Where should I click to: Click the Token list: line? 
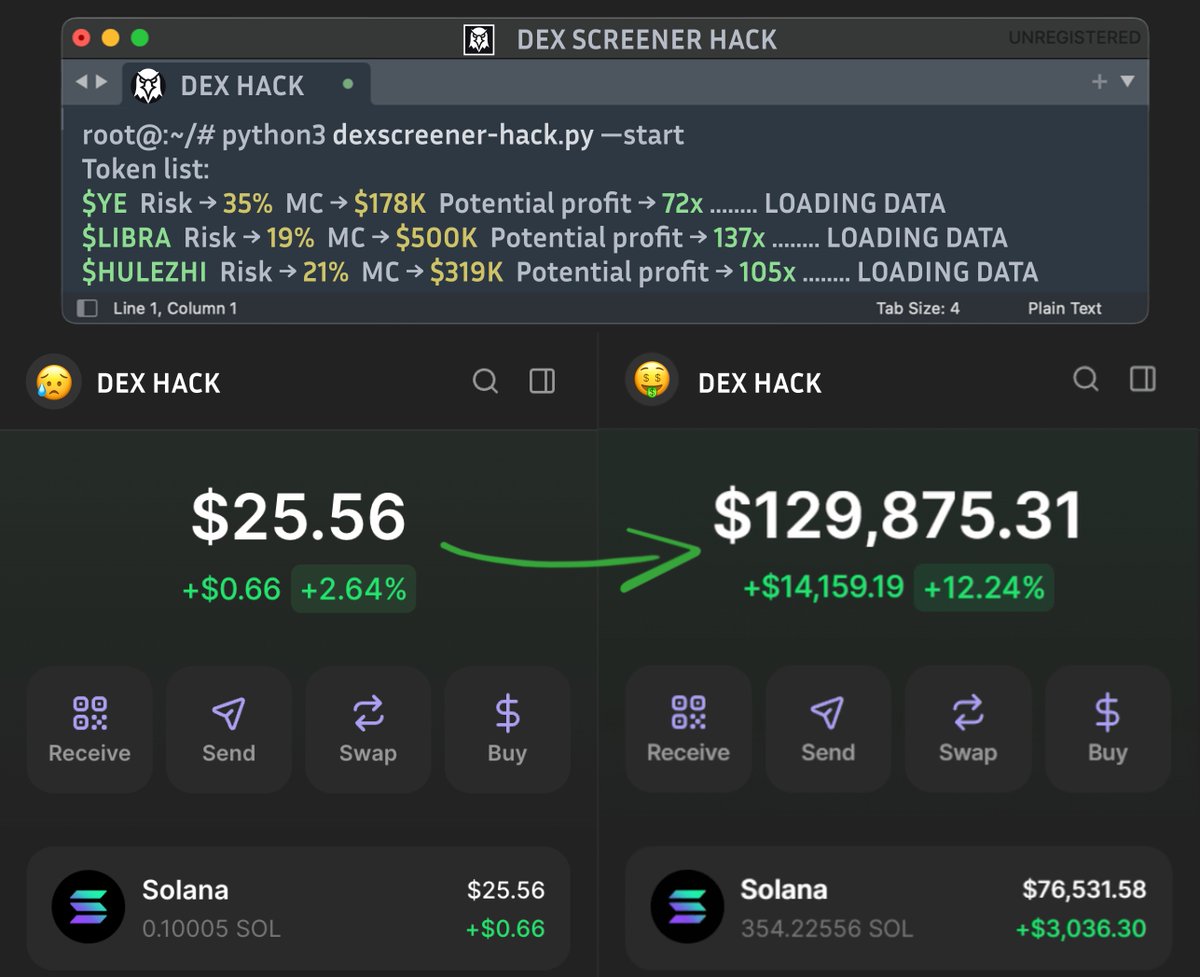tap(146, 169)
